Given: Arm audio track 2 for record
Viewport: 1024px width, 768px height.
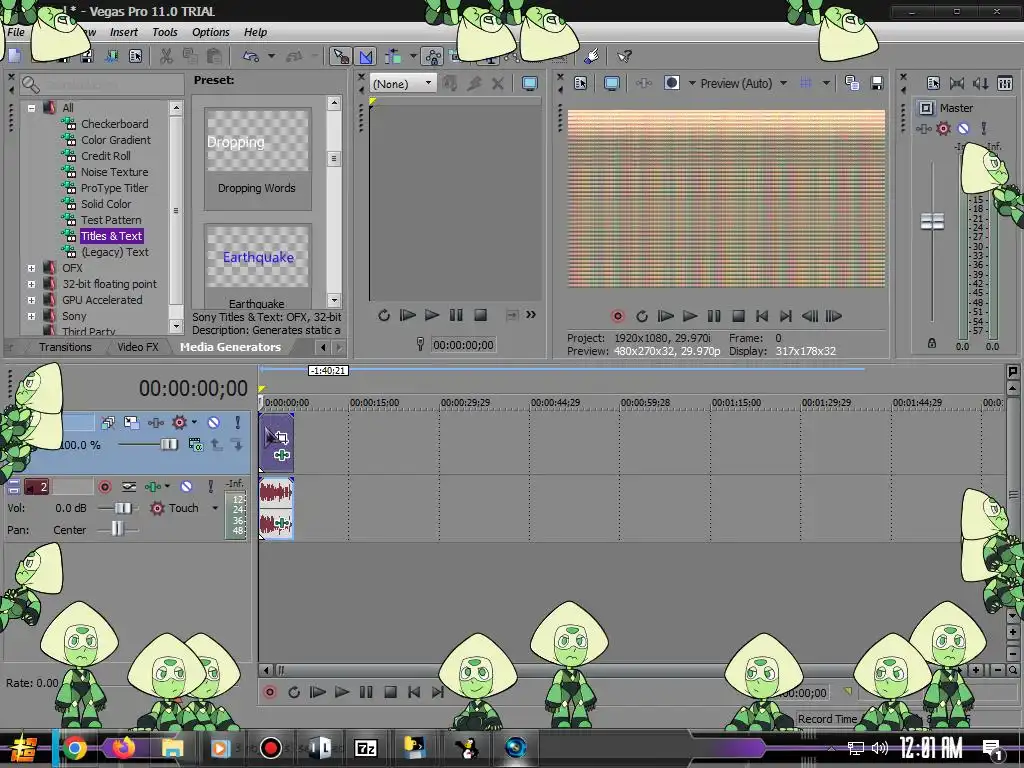Looking at the screenshot, I should (104, 487).
